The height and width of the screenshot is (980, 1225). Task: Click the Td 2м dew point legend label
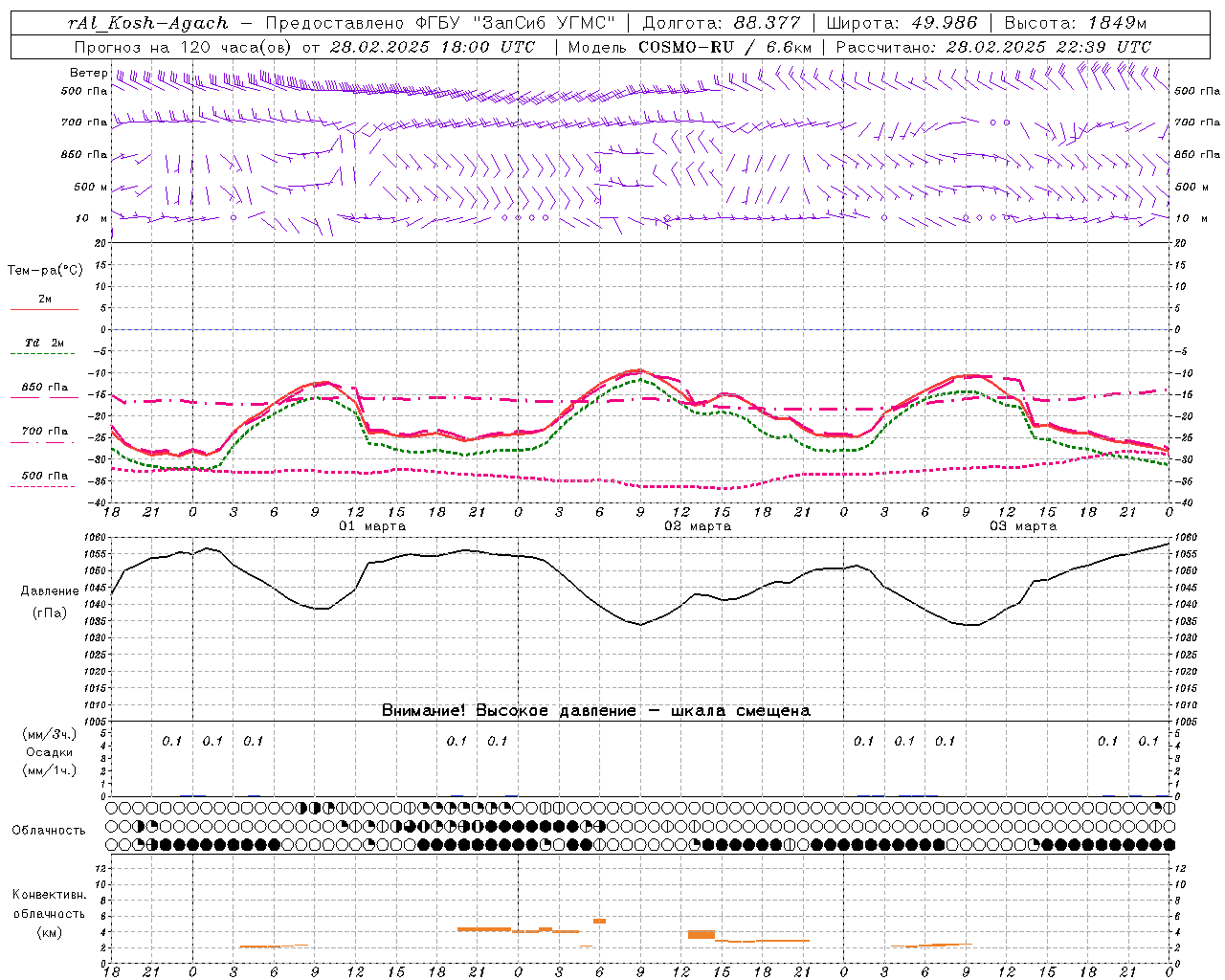click(x=44, y=343)
